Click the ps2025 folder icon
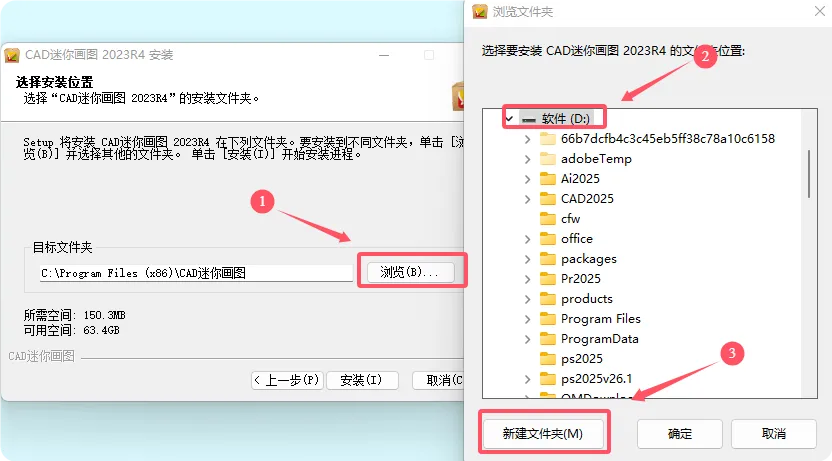The width and height of the screenshot is (832, 461). pyautogui.click(x=548, y=359)
